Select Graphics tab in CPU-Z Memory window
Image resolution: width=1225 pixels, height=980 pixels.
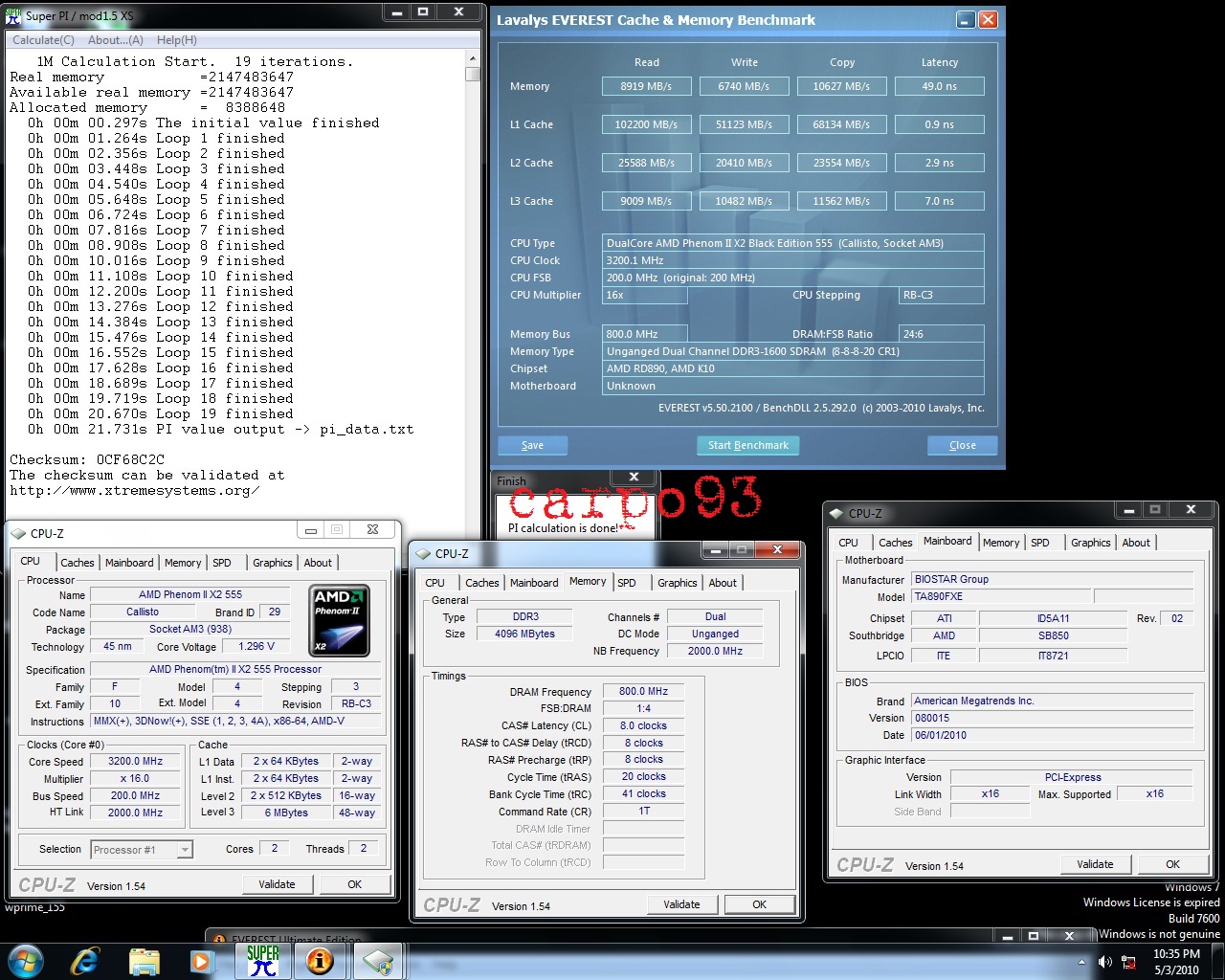coord(678,583)
